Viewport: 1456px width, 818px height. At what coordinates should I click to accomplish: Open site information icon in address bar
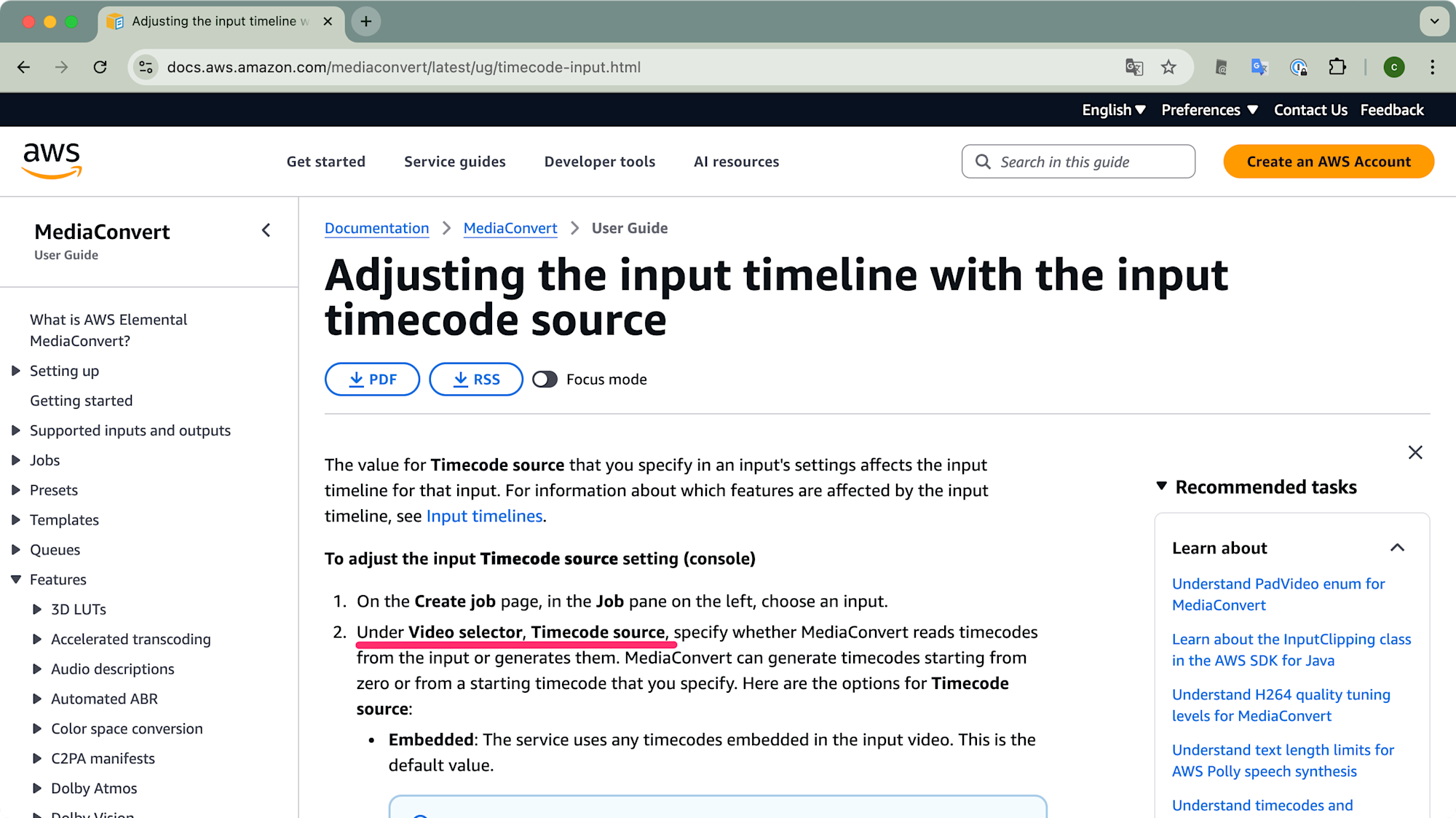coord(146,67)
